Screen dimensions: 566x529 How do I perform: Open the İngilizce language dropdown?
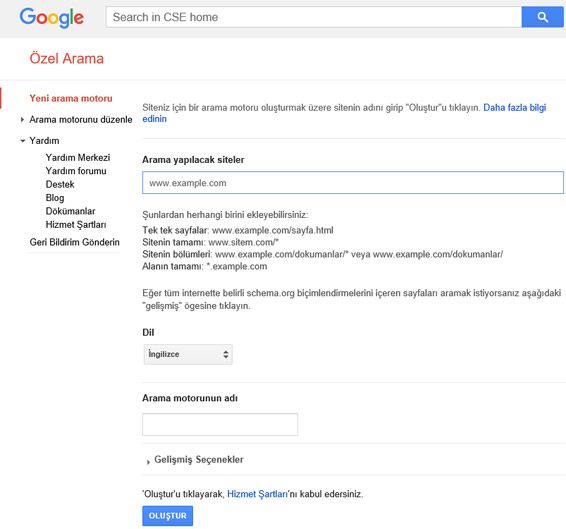click(x=188, y=354)
